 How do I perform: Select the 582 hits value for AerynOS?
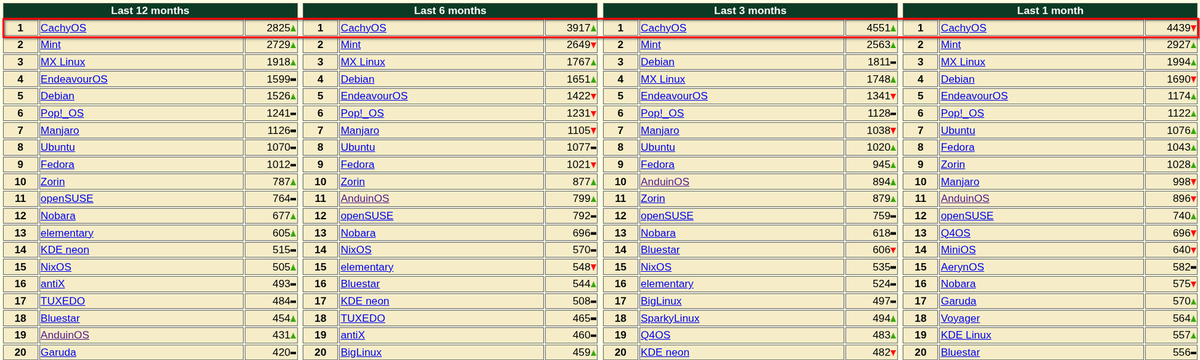[1181, 266]
